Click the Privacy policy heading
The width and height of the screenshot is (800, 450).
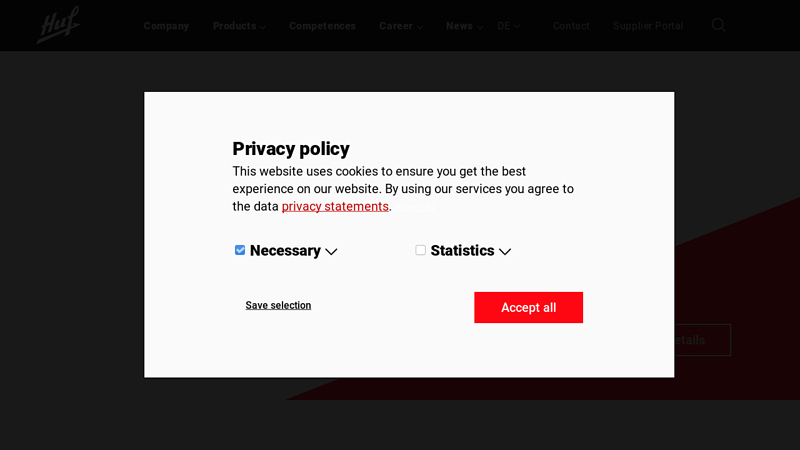click(x=291, y=149)
